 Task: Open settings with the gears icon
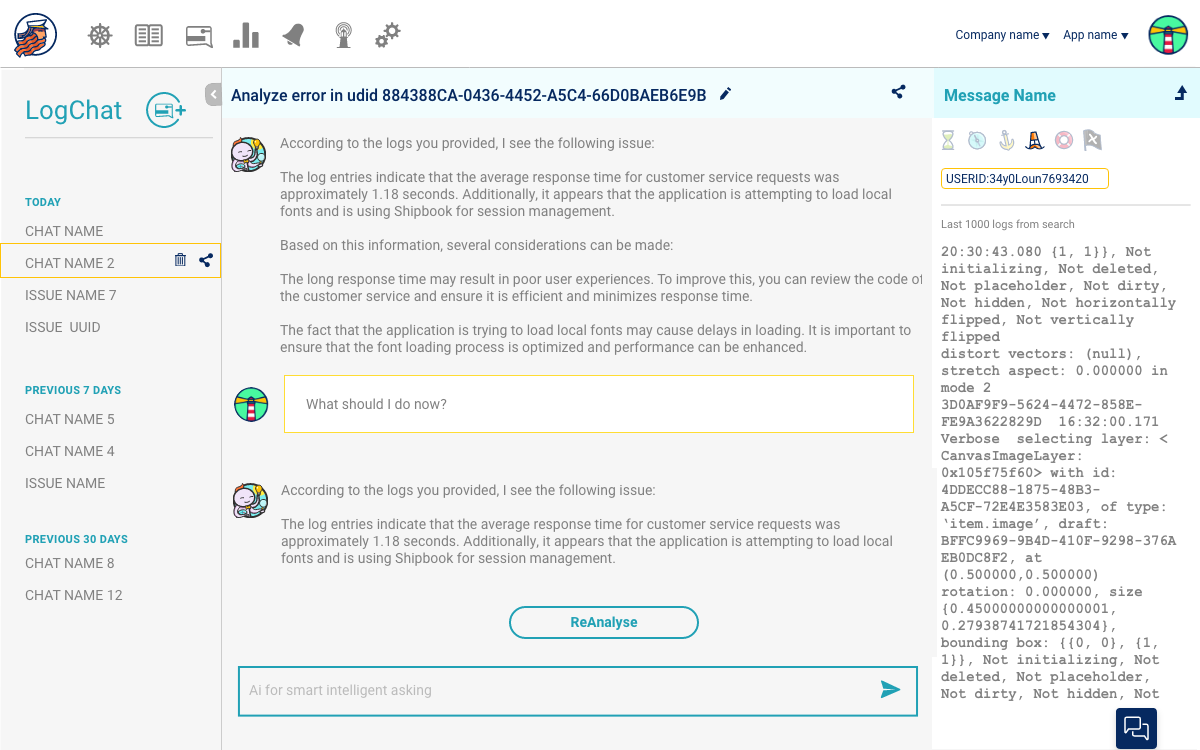point(387,36)
